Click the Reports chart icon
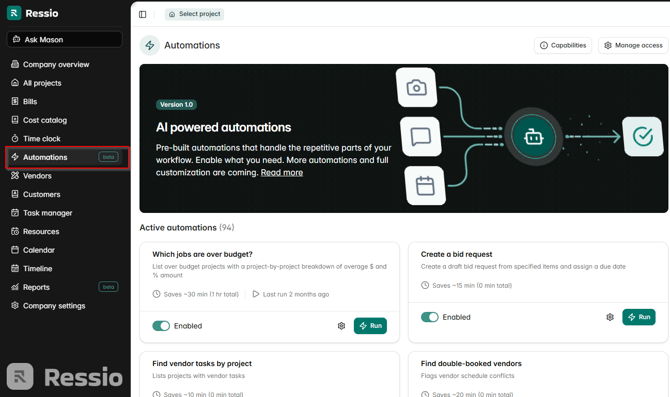This screenshot has height=397, width=670. click(15, 287)
